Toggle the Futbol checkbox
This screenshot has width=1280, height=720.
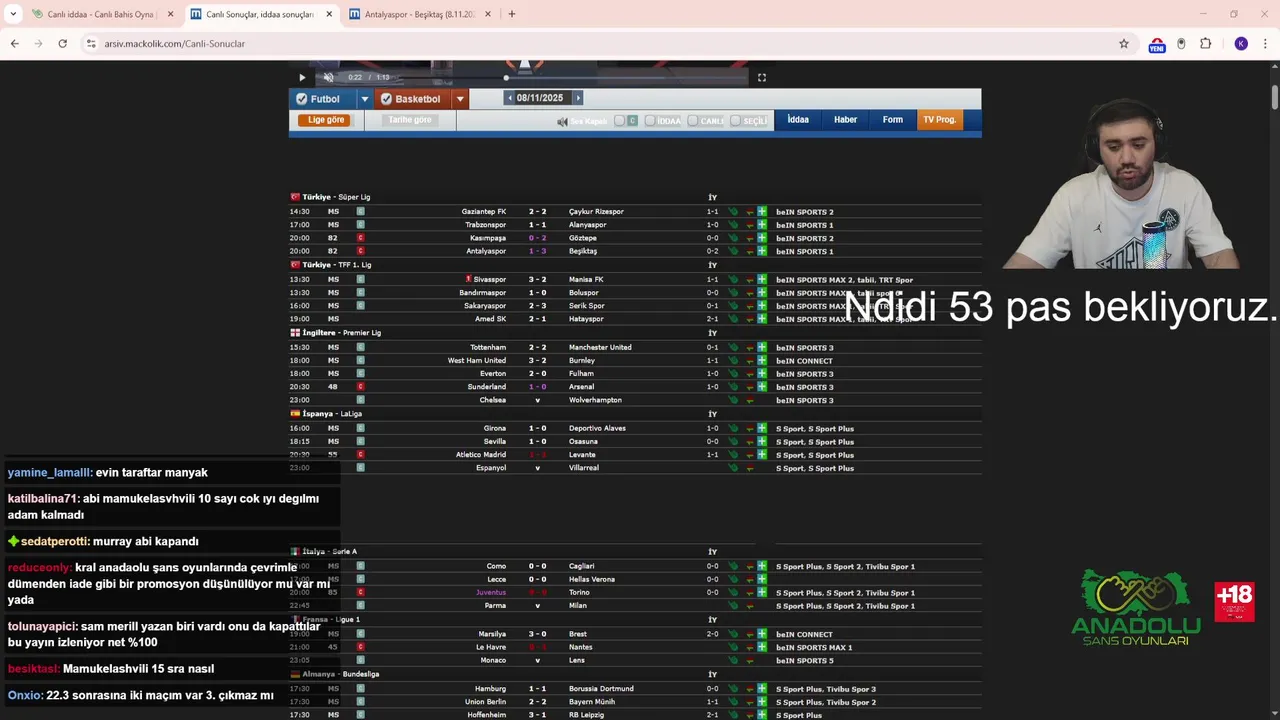click(x=303, y=99)
